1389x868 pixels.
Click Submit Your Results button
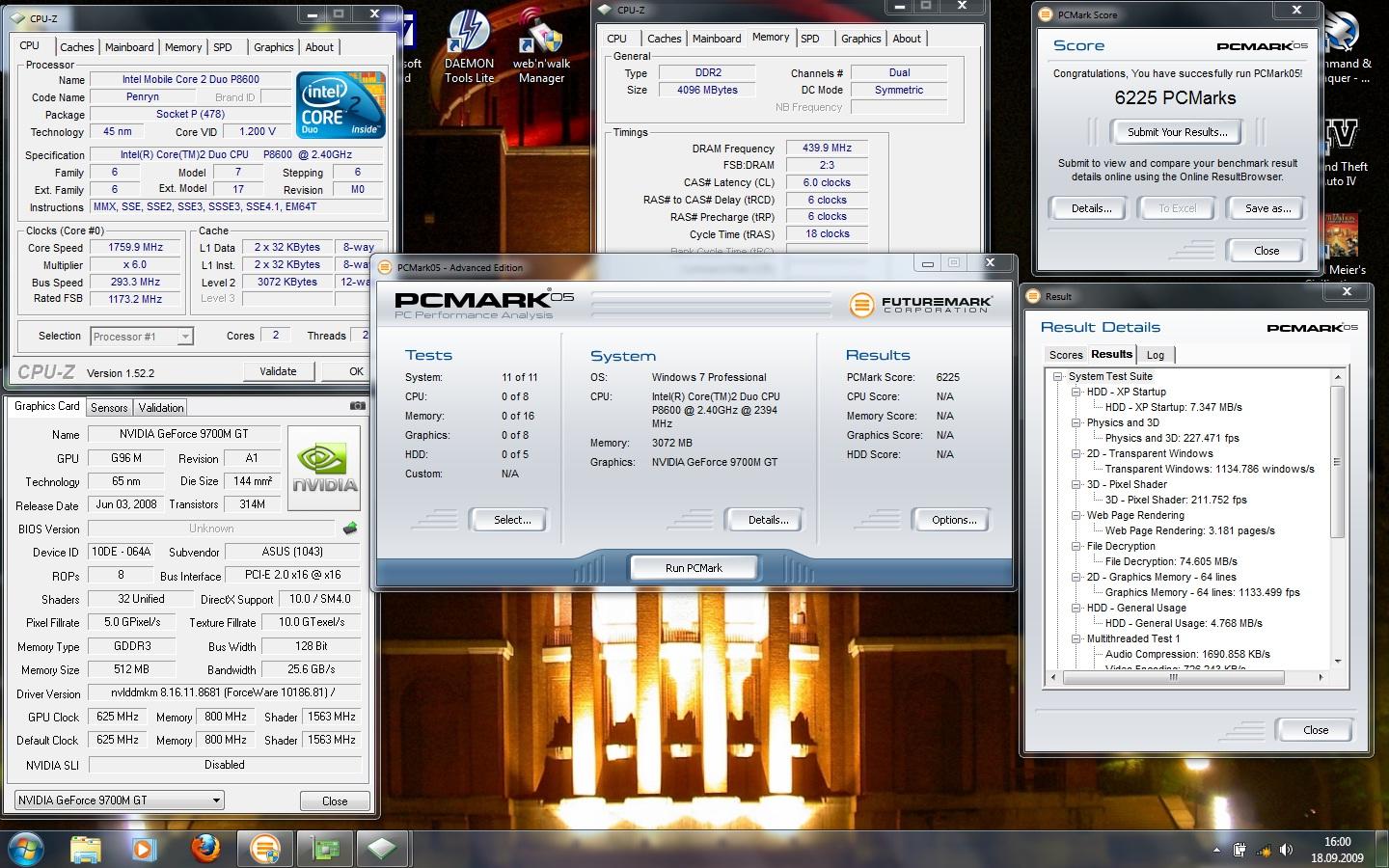(1177, 132)
